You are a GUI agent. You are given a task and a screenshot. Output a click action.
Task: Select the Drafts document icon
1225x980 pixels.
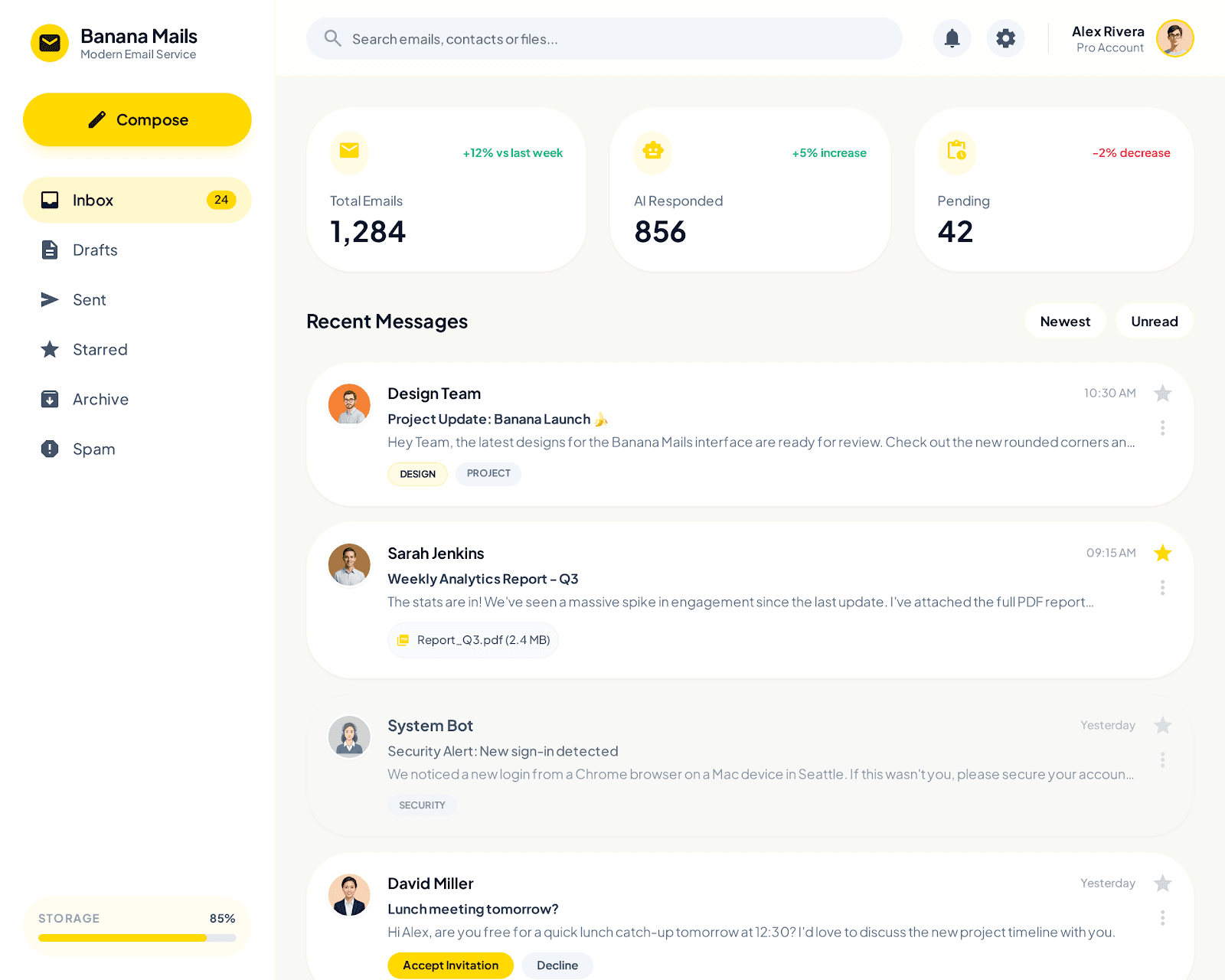click(x=49, y=250)
